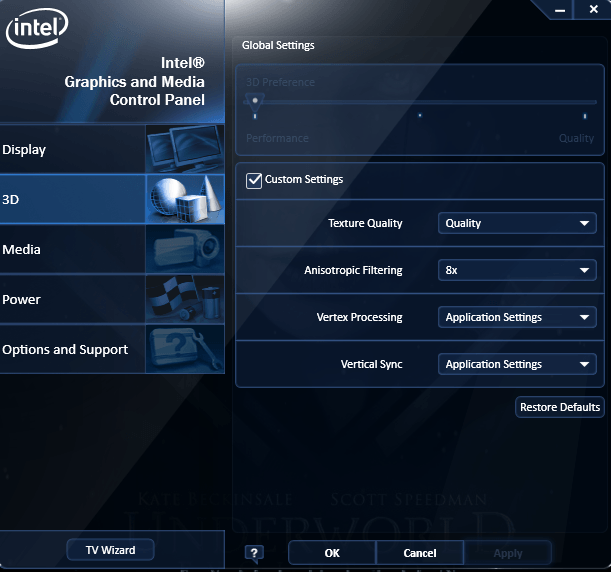Click the Graphics and Media Control Panel title
Screen dimensions: 611x572
pos(134,81)
